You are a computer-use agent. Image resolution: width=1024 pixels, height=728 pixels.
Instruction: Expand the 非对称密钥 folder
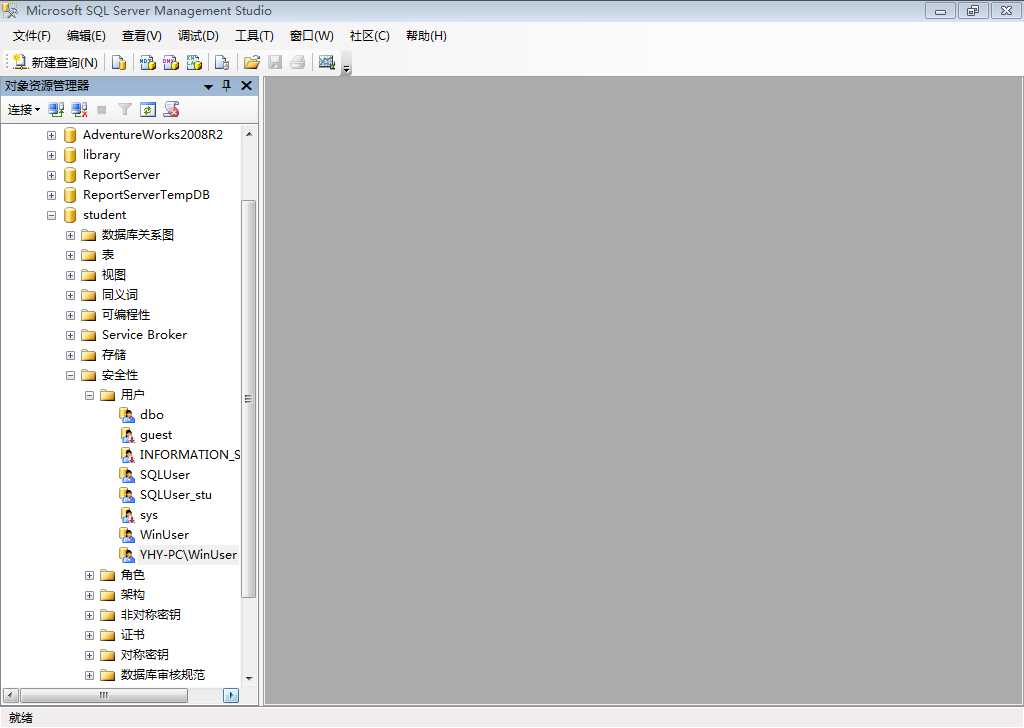[x=89, y=616]
